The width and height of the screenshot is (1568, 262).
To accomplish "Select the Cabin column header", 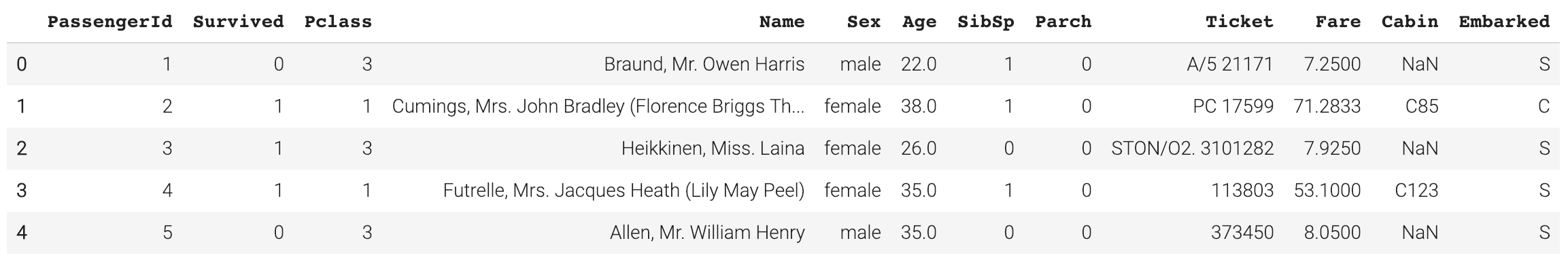I will pyautogui.click(x=1410, y=22).
